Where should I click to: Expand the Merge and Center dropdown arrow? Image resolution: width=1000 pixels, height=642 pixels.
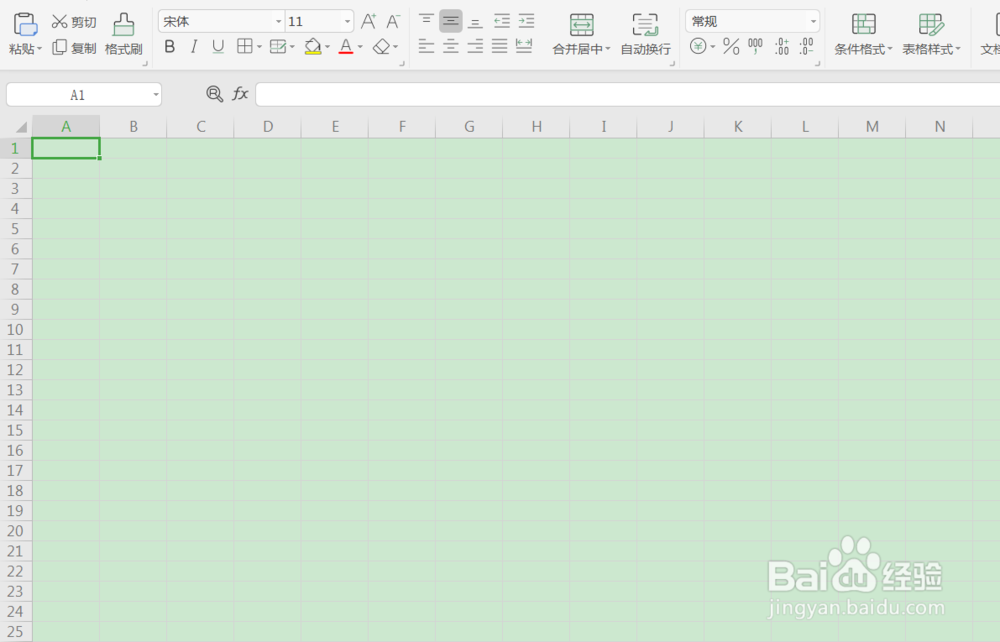(x=608, y=49)
